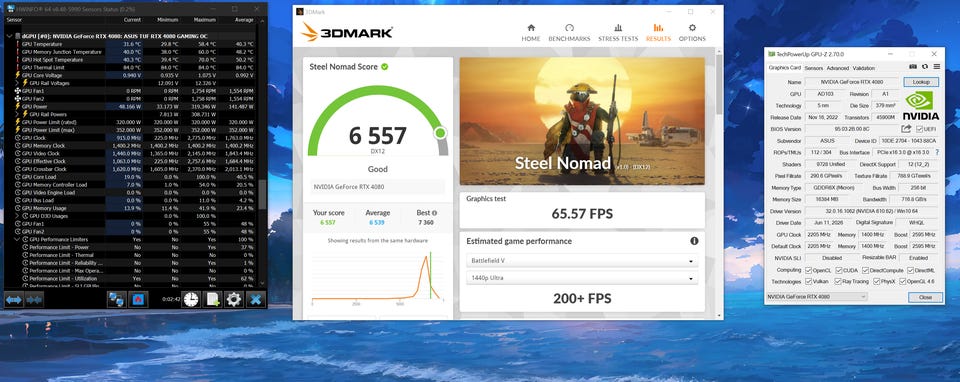Collapse dGPU RTX 4080 sensor group

[9, 36]
